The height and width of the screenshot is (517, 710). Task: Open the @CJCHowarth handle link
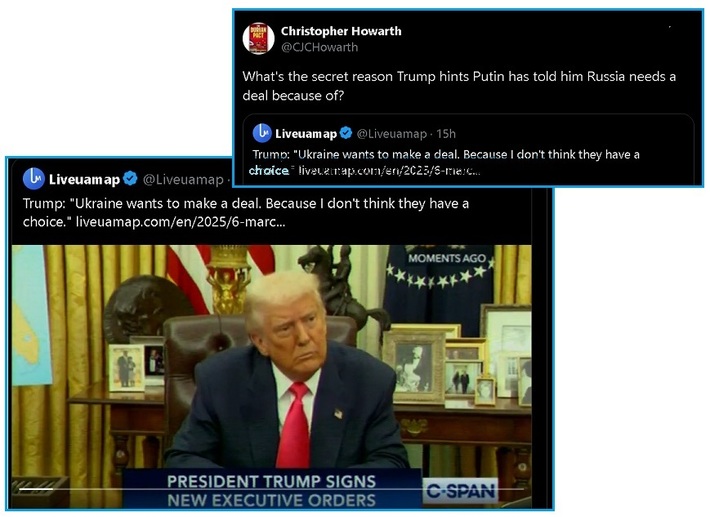[319, 47]
